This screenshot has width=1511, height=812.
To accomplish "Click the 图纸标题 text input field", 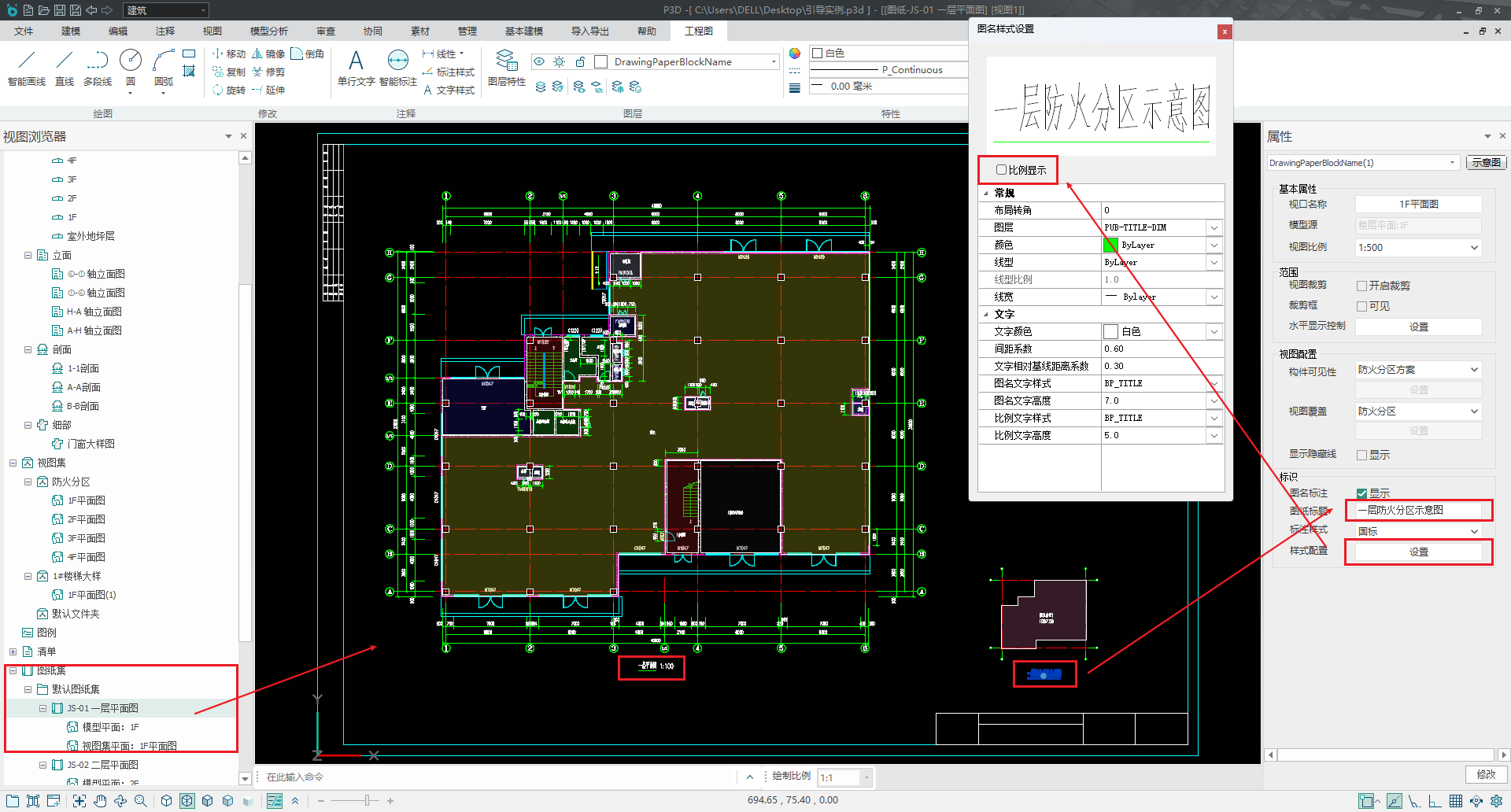I will tap(1418, 510).
